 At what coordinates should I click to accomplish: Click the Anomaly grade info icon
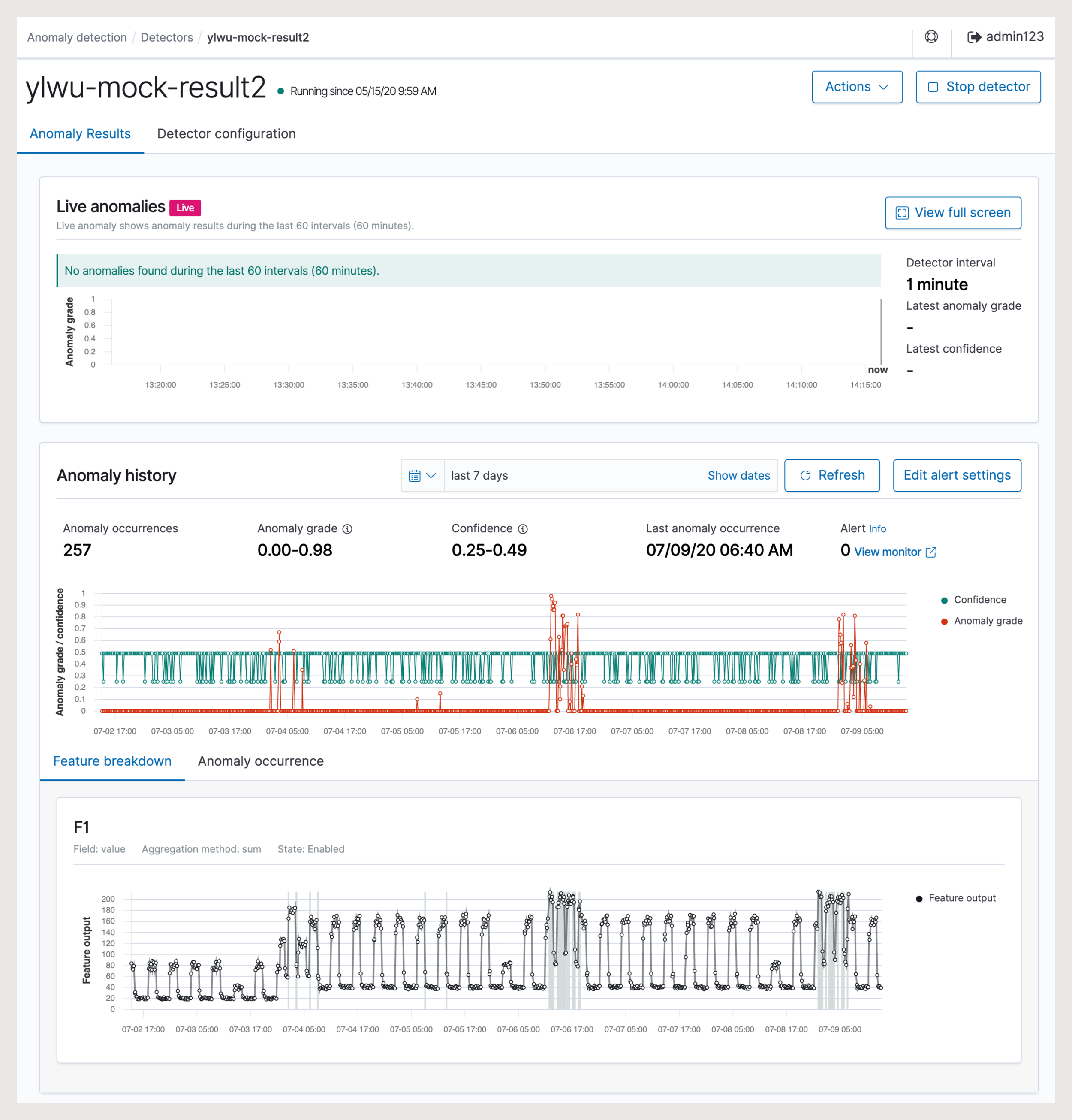point(347,529)
